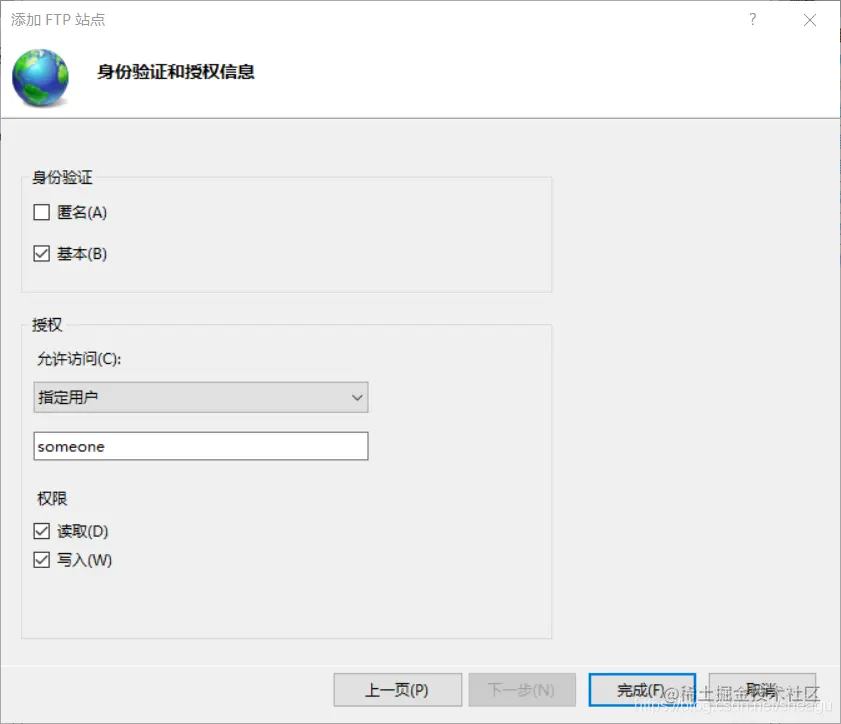Go back with the 上一页(P) button
Screen dimensions: 841x724
pos(397,690)
